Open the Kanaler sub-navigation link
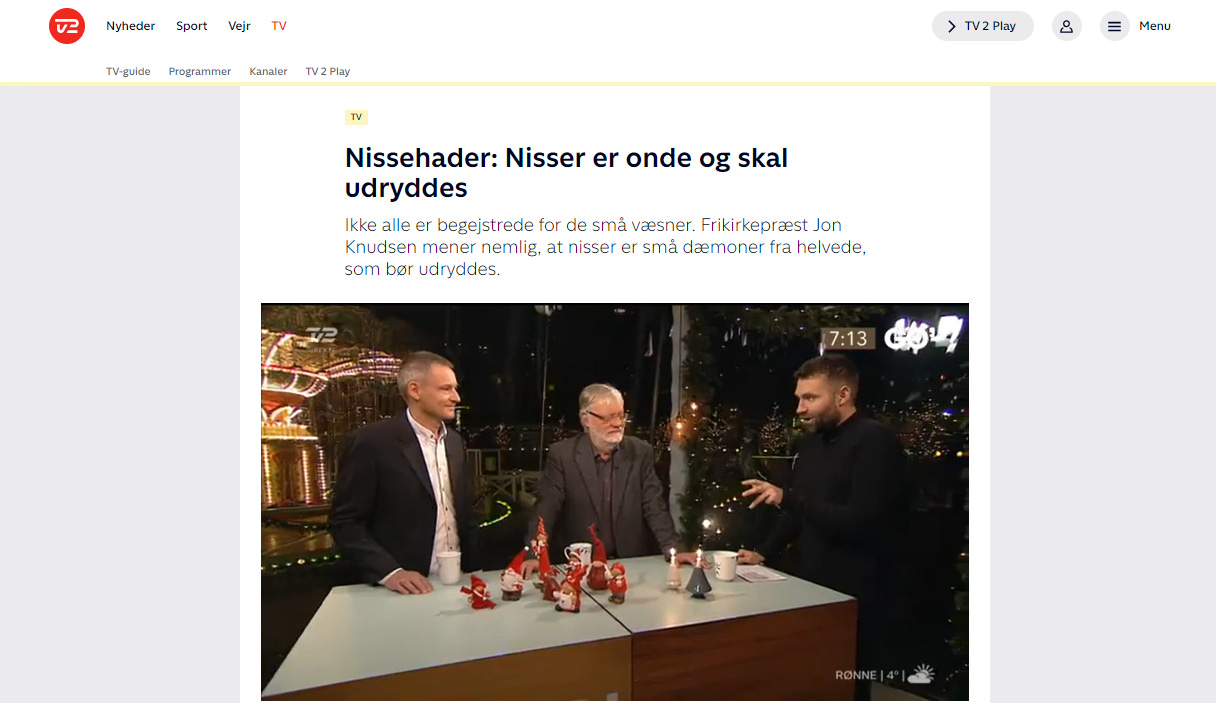This screenshot has height=703, width=1216. [268, 71]
